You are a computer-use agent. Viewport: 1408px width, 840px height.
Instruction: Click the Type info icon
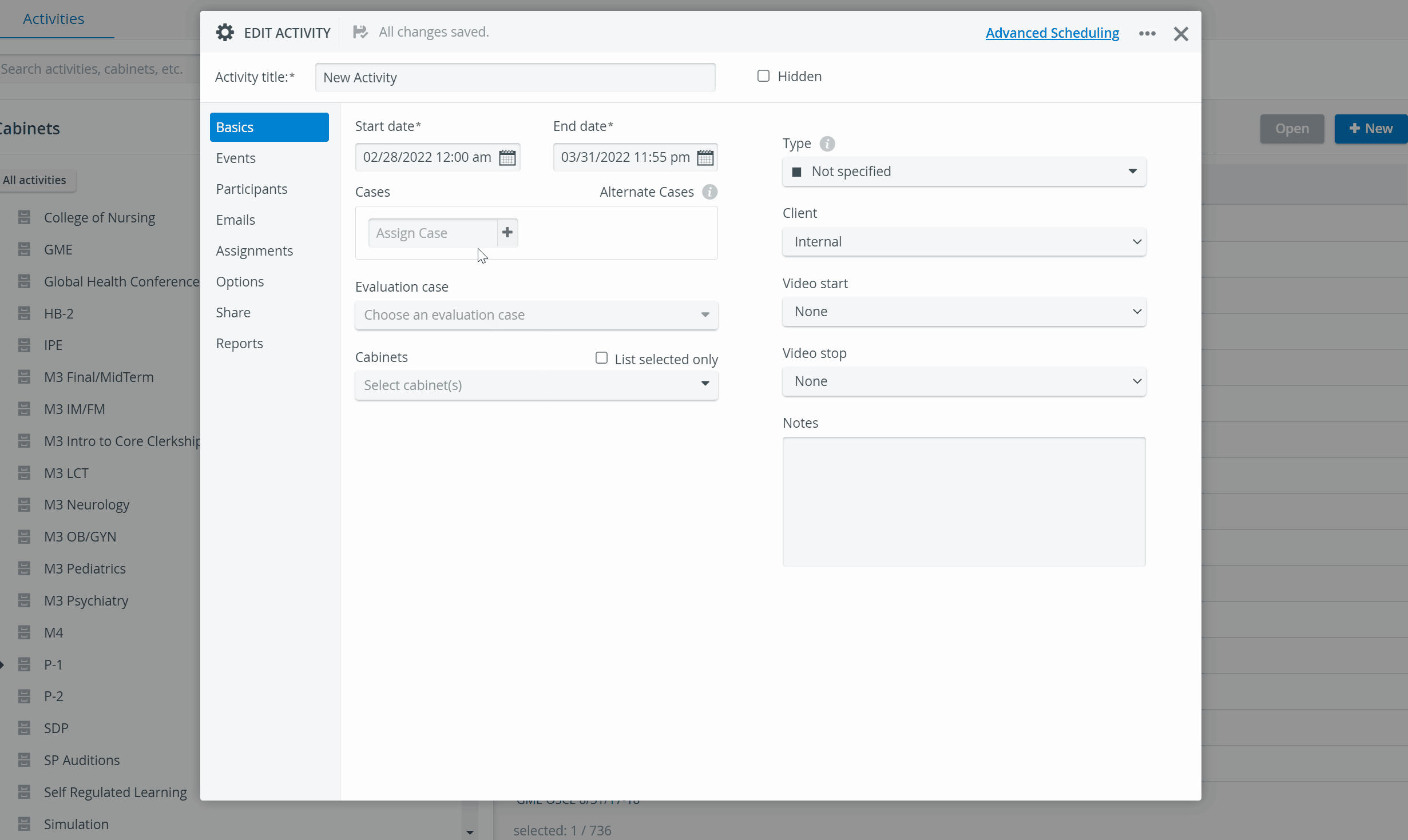(x=827, y=144)
